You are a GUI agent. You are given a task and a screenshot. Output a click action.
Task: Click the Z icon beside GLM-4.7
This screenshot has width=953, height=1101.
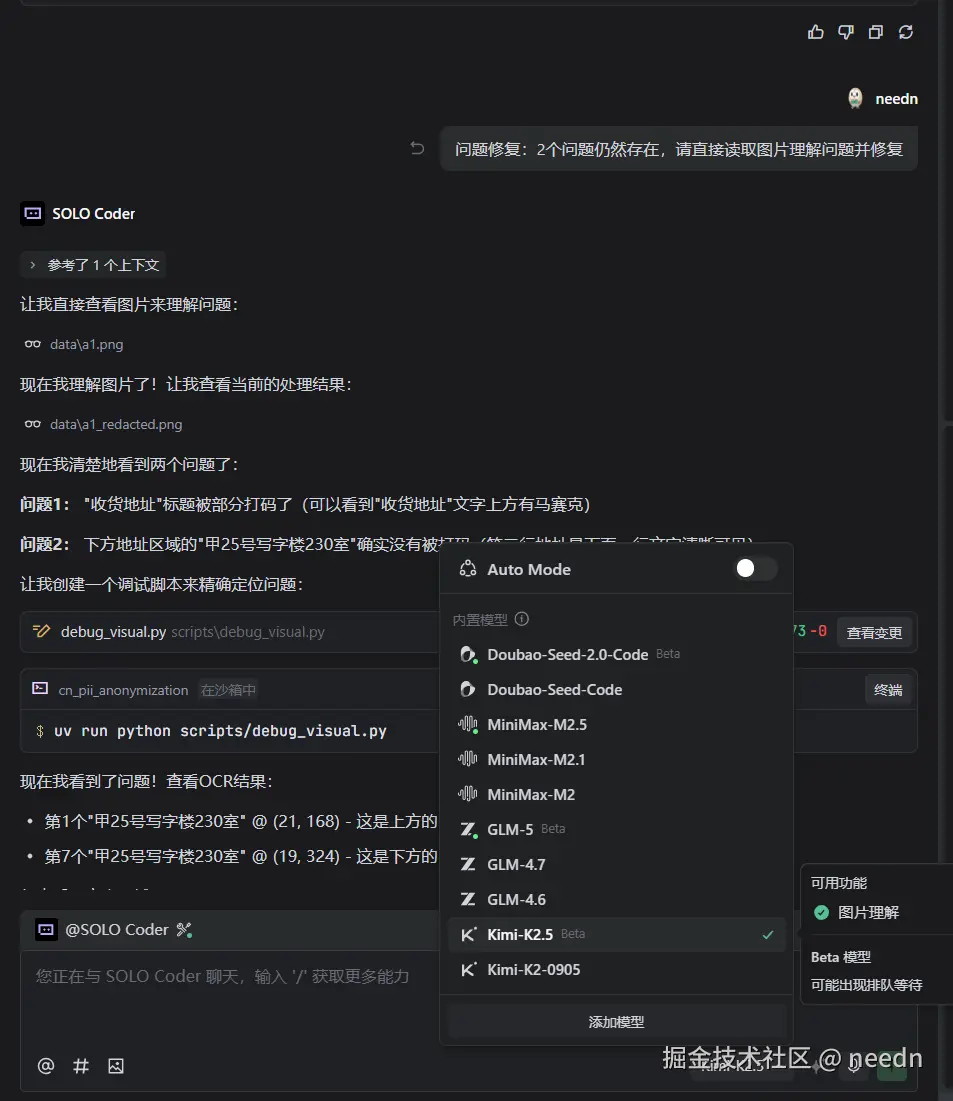tap(468, 864)
